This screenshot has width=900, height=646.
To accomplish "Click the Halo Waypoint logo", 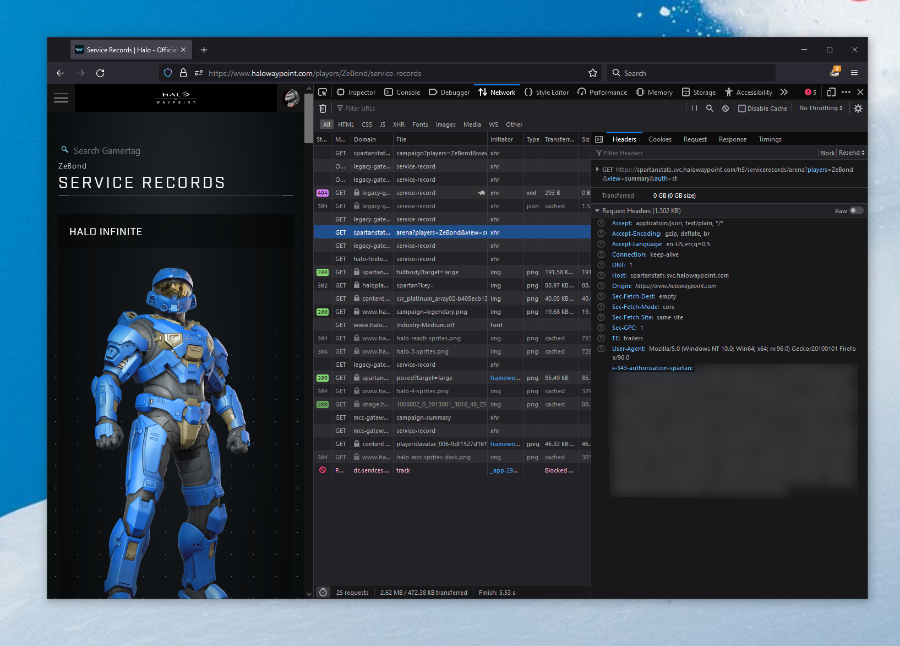I will (x=176, y=98).
